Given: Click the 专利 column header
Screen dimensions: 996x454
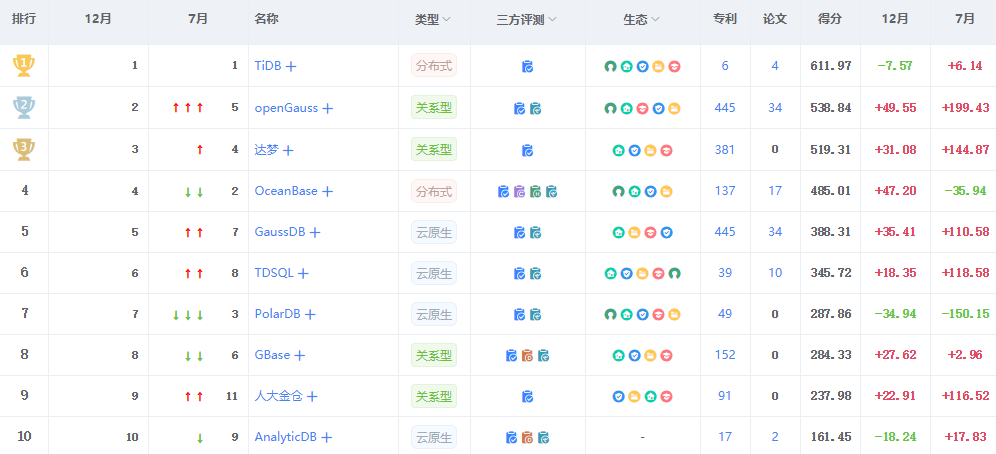Looking at the screenshot, I should [x=725, y=19].
